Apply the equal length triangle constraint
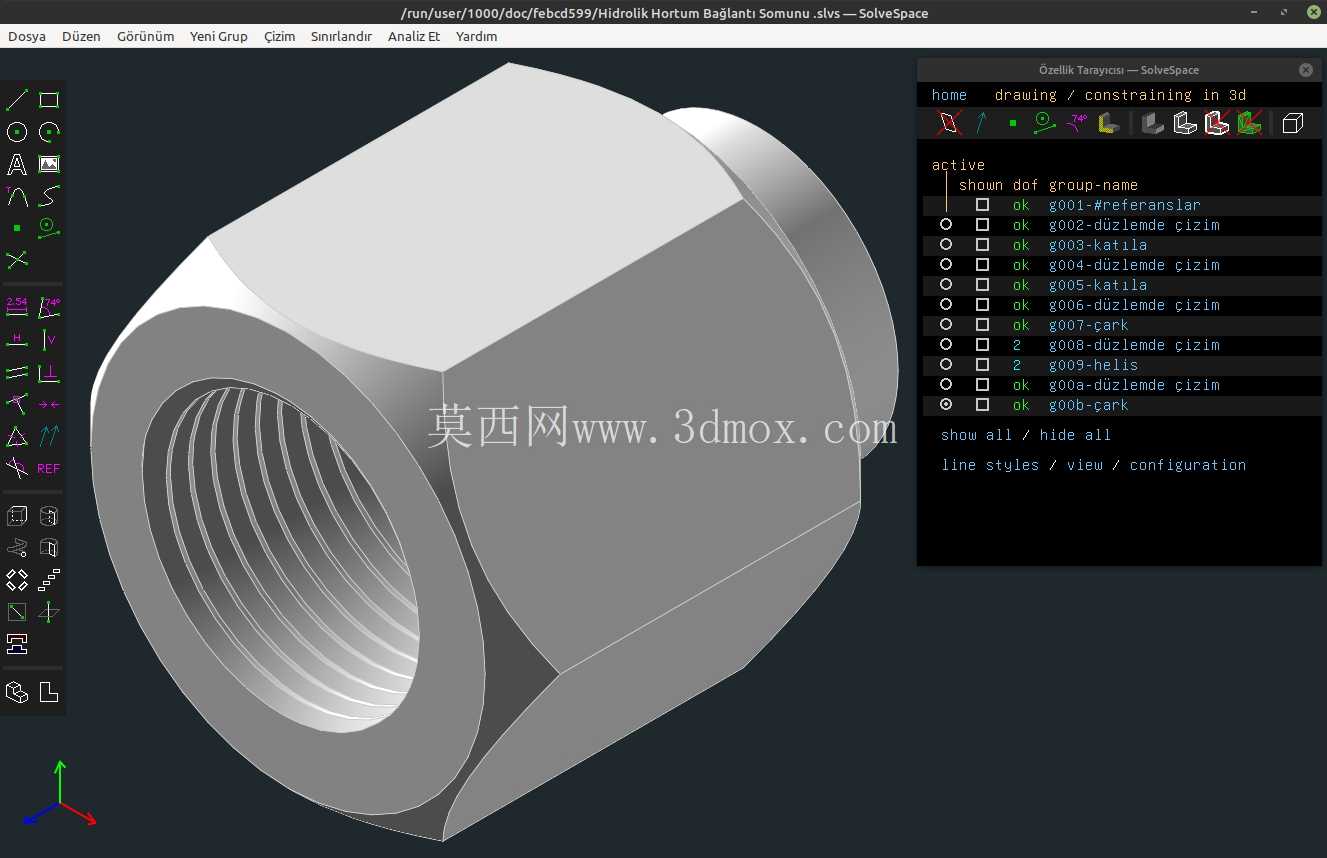Image resolution: width=1327 pixels, height=858 pixels. coord(17,436)
